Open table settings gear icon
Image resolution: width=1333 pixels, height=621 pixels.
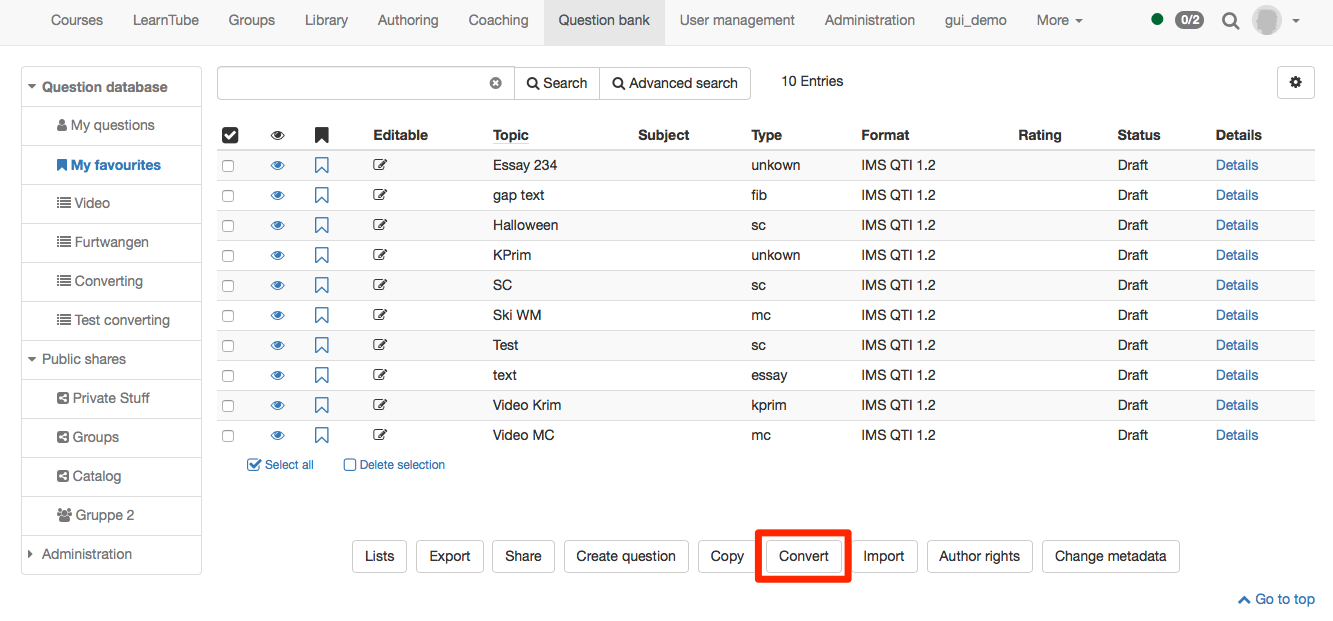(1295, 83)
